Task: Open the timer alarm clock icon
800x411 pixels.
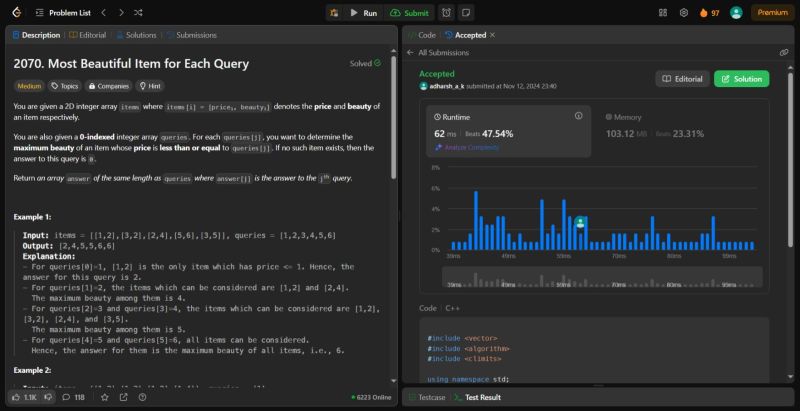Action: tap(446, 13)
